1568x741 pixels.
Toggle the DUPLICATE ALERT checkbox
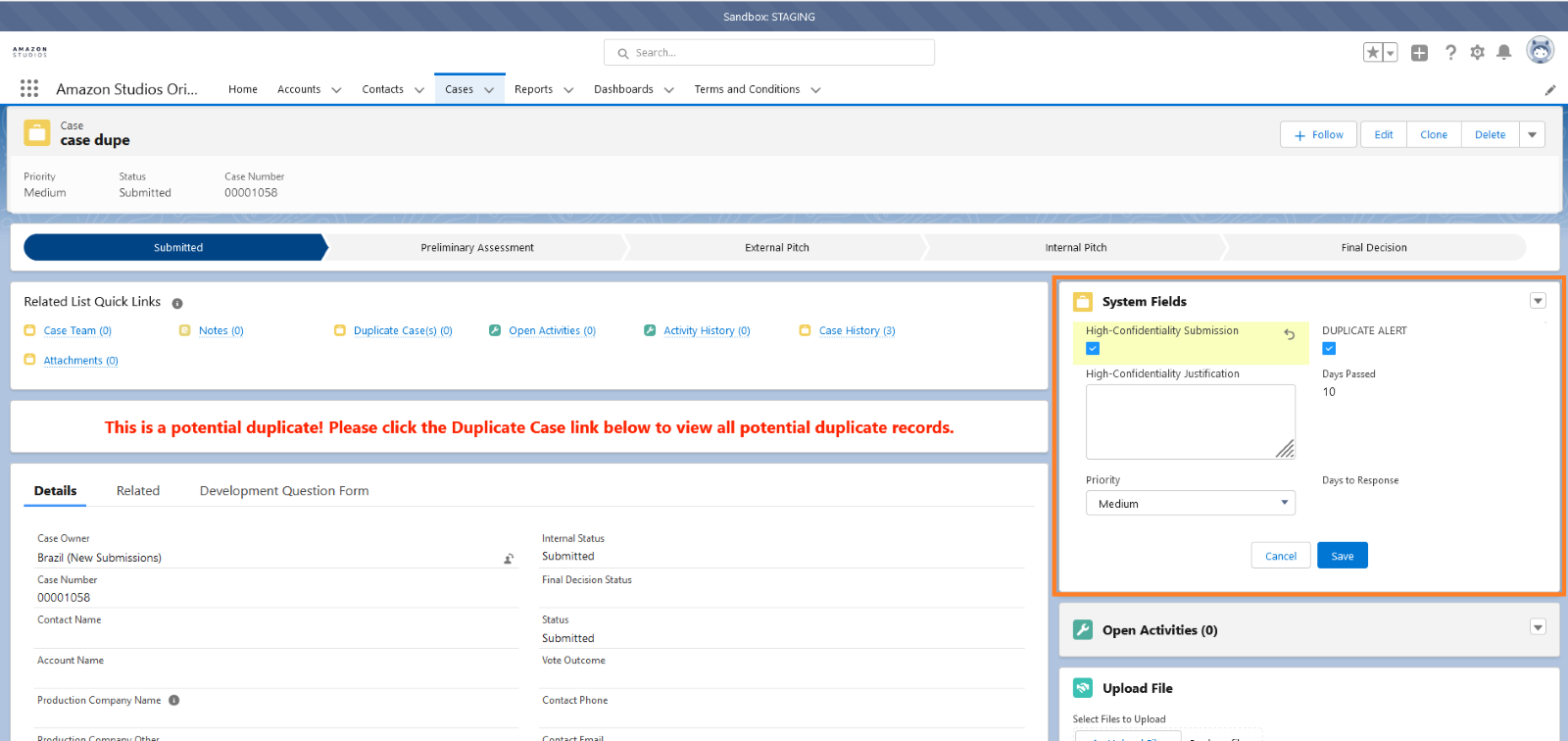click(1329, 349)
